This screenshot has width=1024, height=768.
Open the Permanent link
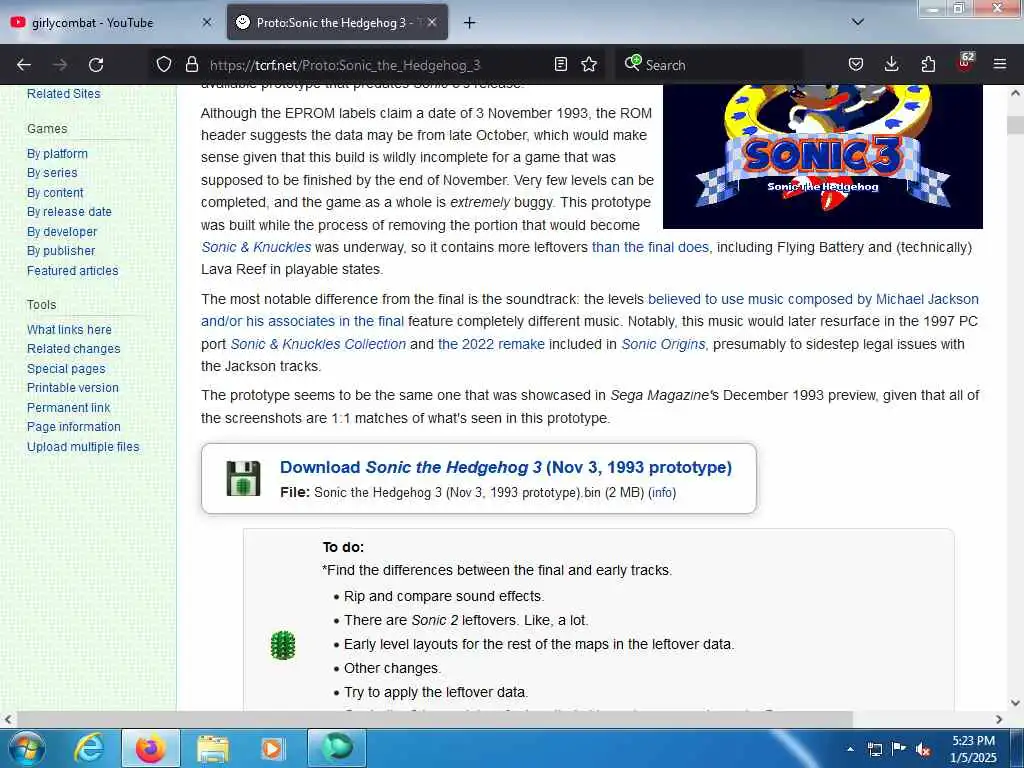(69, 408)
